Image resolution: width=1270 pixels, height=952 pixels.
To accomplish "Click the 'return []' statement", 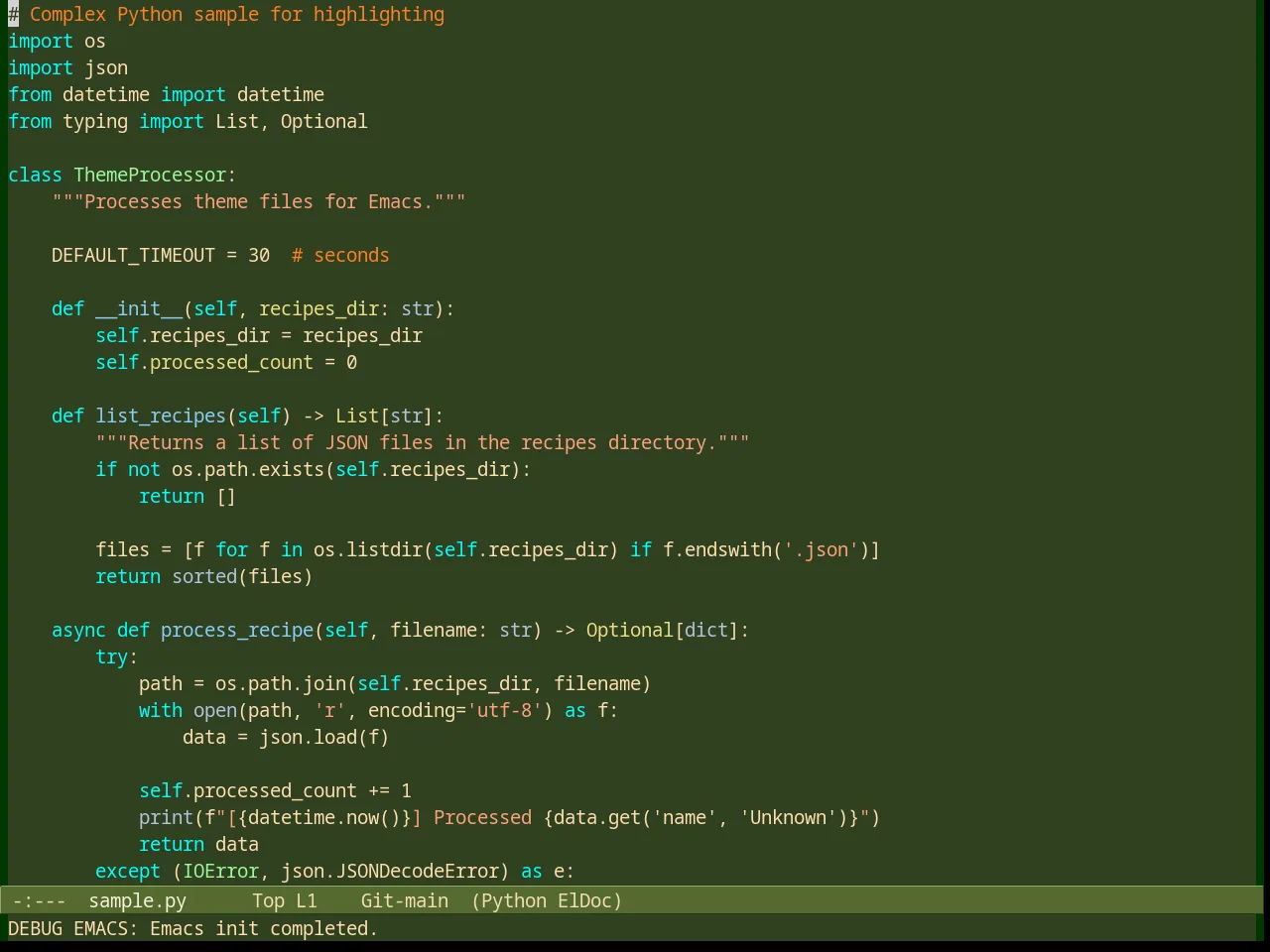I will tap(188, 496).
